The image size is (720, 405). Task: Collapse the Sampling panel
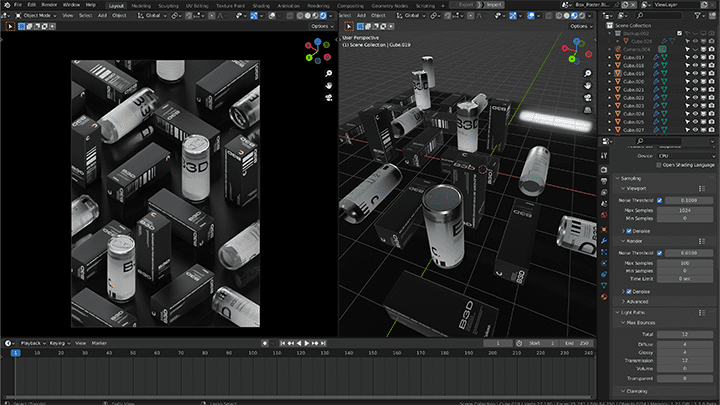pyautogui.click(x=617, y=178)
